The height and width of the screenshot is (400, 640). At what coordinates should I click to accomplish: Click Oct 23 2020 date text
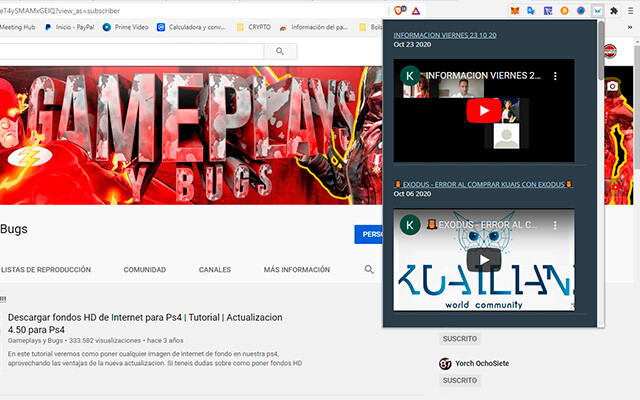(x=412, y=44)
